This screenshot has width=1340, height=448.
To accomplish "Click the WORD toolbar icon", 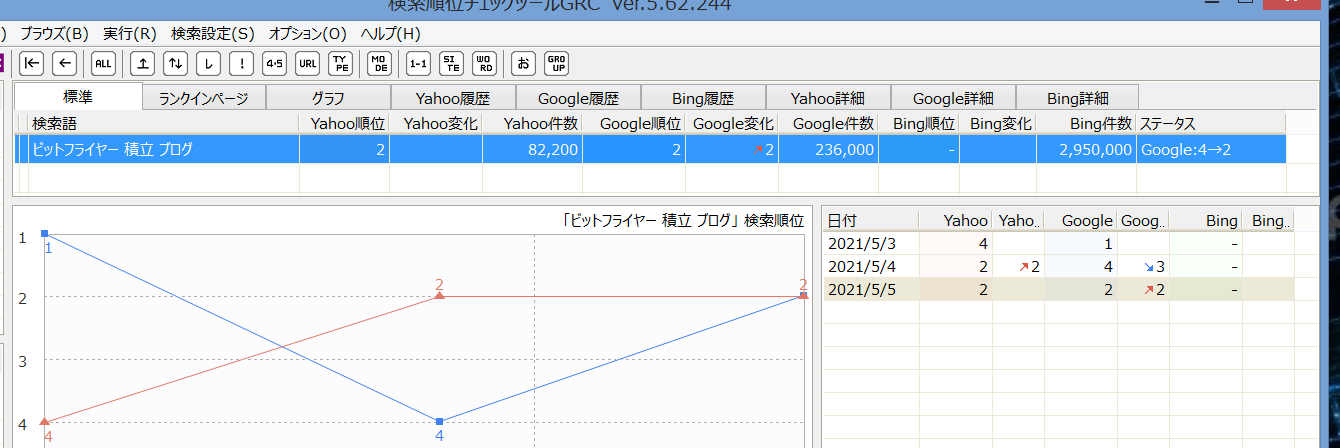I will pyautogui.click(x=484, y=63).
